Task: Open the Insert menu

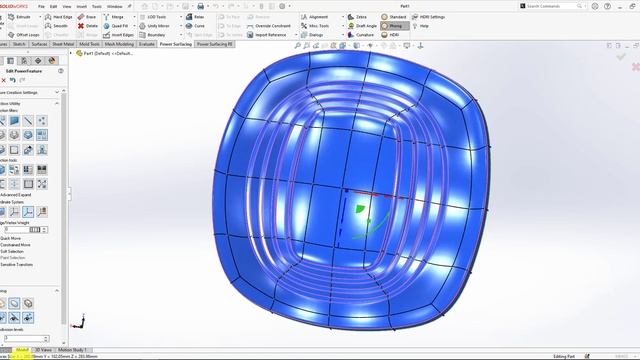Action: [81, 6]
